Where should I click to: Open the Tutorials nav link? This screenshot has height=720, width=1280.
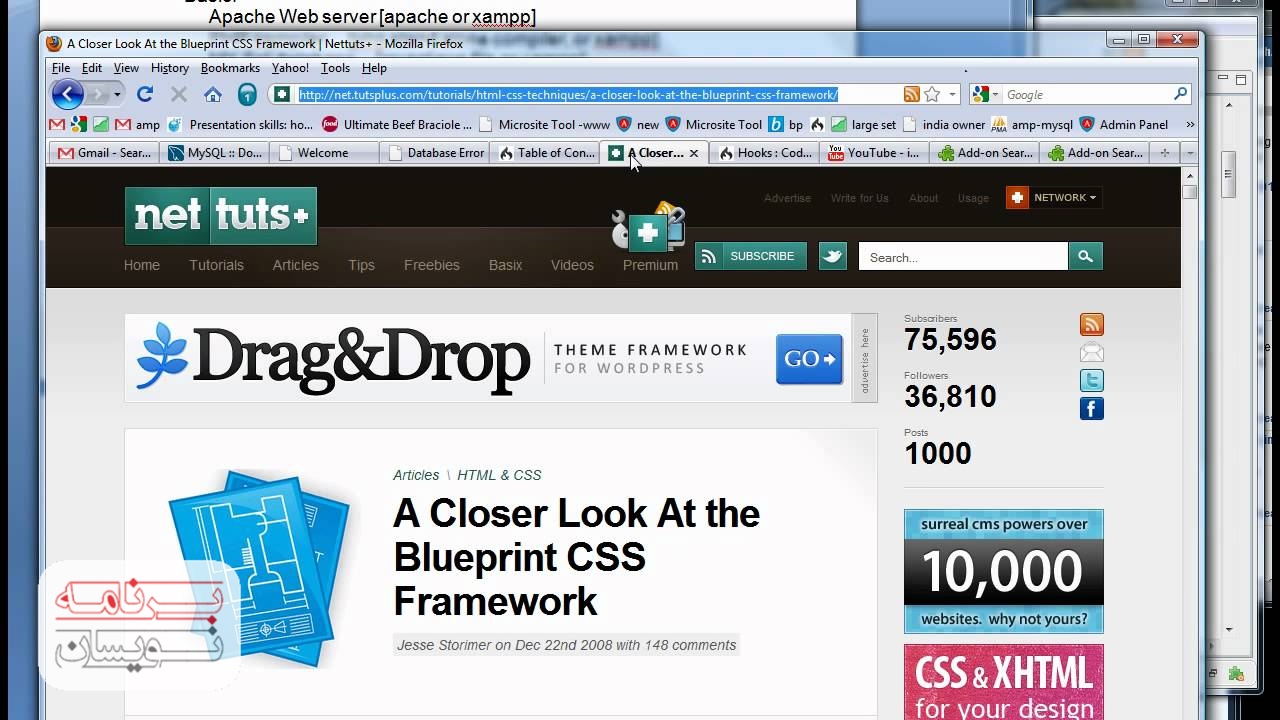coord(216,265)
